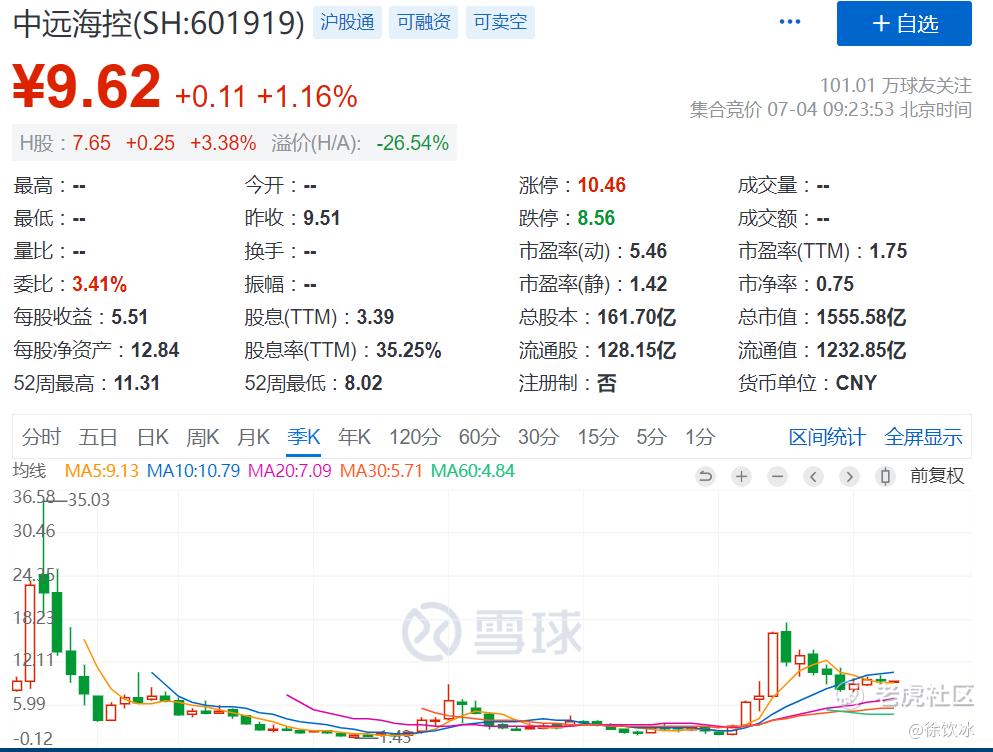993x752 pixels.
Task: Click the 流通值 value 1232.85亿
Action: 861,350
